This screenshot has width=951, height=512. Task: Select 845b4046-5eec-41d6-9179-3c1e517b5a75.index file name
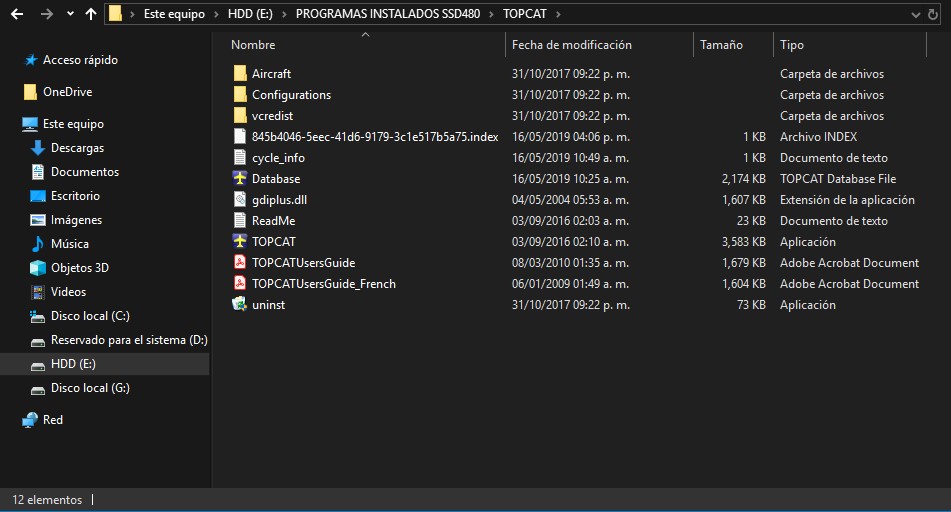pos(375,136)
